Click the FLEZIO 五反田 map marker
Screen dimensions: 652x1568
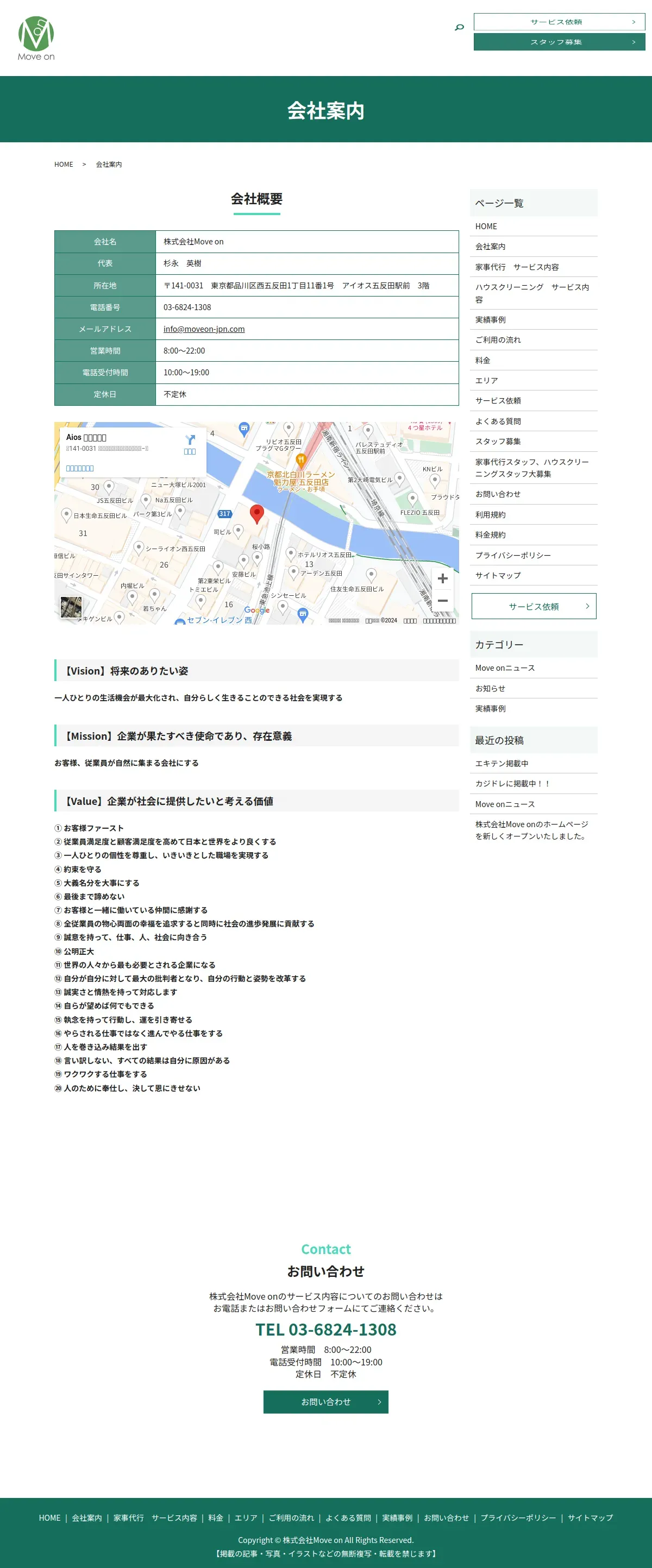click(413, 499)
